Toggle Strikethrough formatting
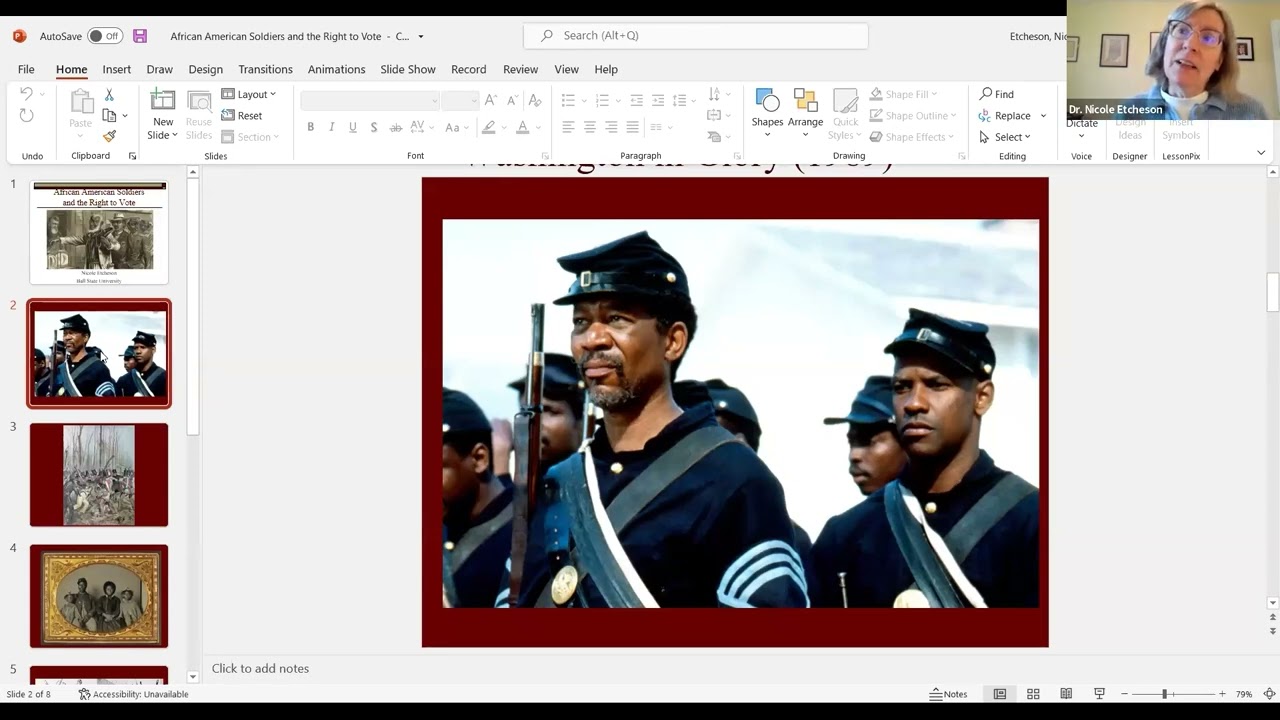The image size is (1280, 720). (x=396, y=127)
